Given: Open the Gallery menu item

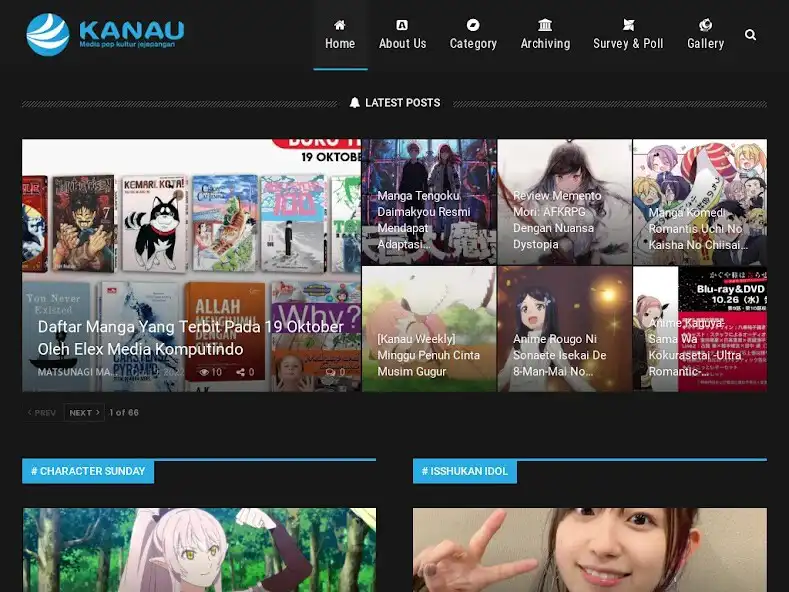Looking at the screenshot, I should pos(705,35).
